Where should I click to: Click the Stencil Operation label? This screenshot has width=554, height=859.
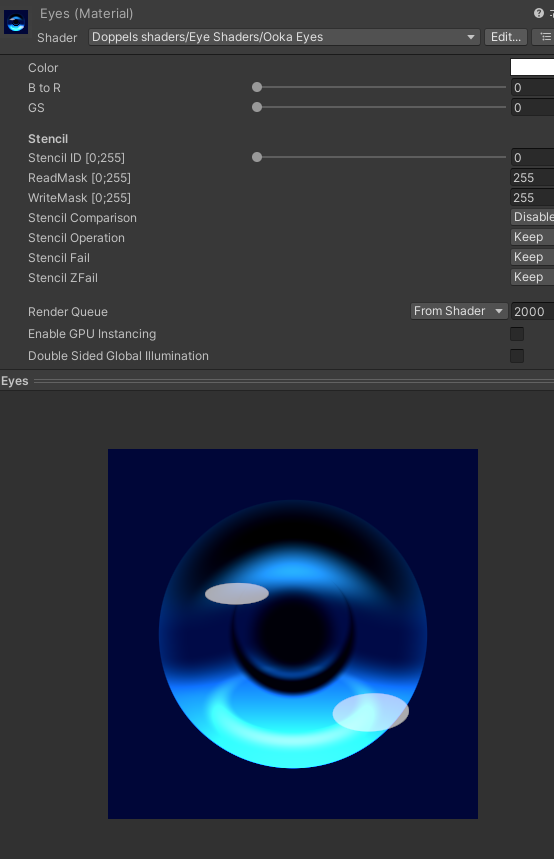(x=76, y=238)
